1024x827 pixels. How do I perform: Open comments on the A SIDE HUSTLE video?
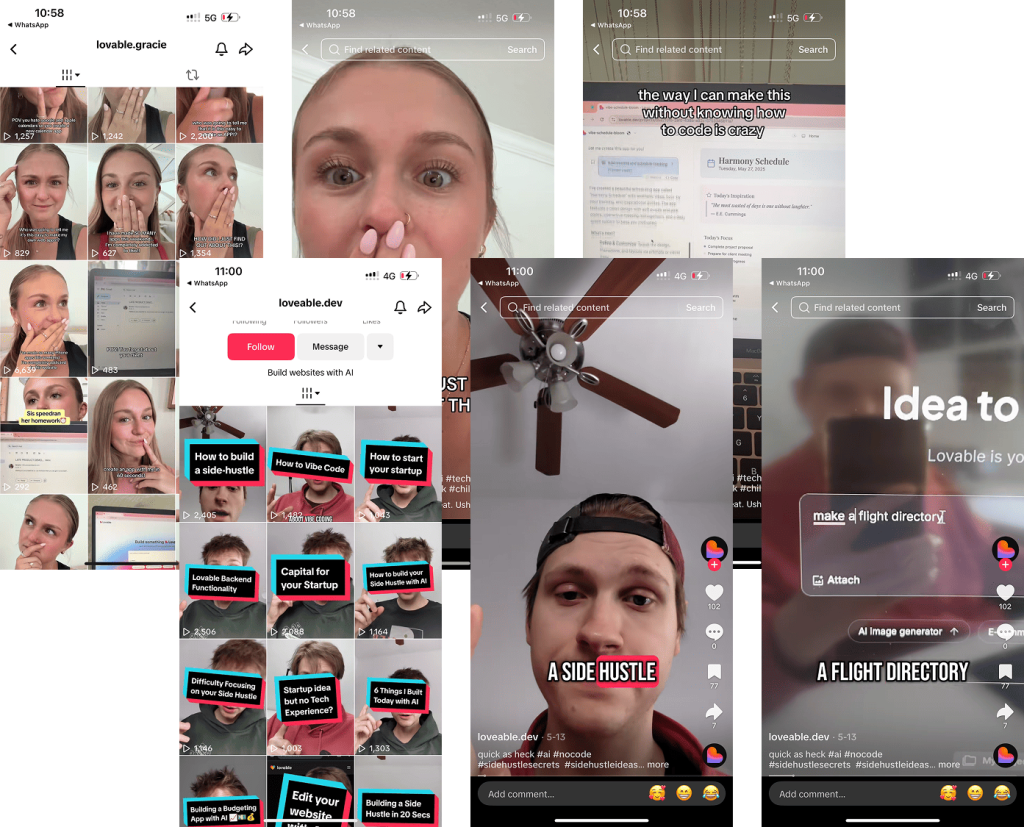point(714,632)
